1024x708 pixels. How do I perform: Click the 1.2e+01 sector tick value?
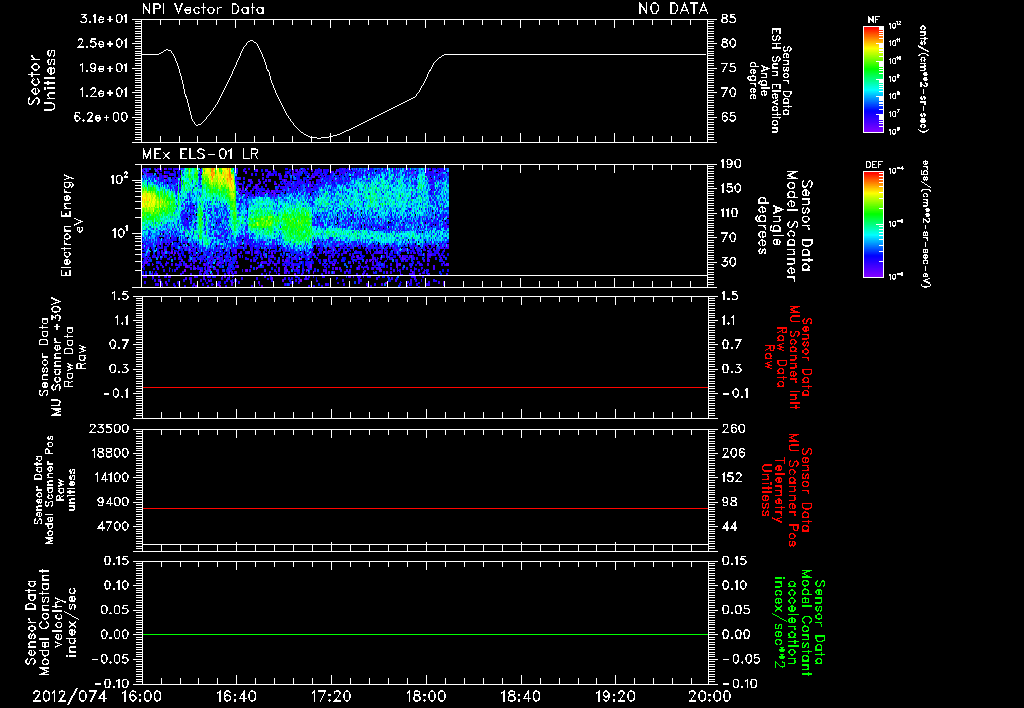(103, 93)
